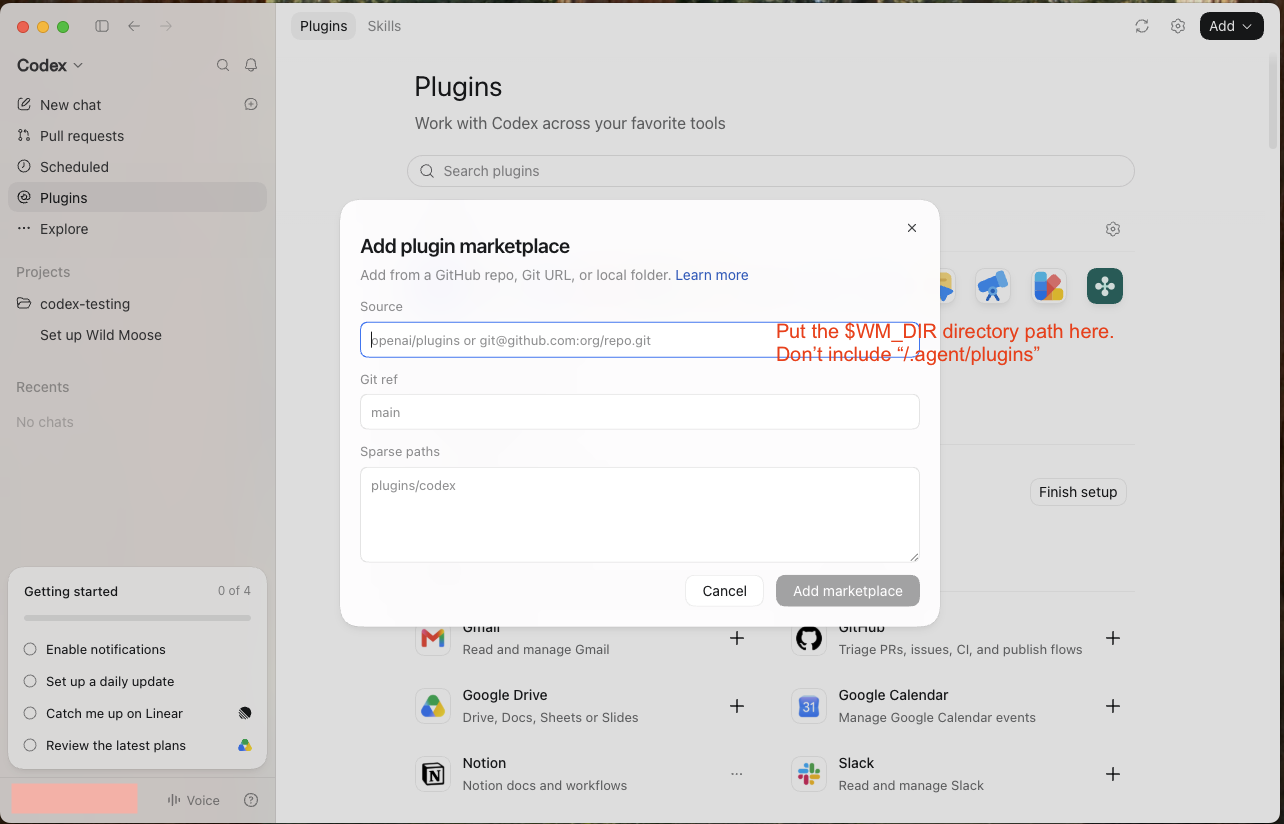Open search using the magnifier icon in sidebar

[223, 65]
